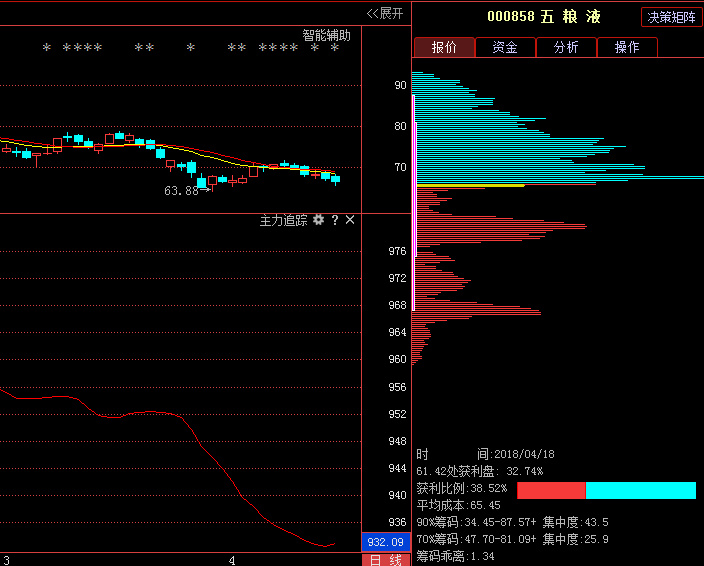The width and height of the screenshot is (704, 566).
Task: Click the 932.09 indicator value box
Action: tap(386, 542)
